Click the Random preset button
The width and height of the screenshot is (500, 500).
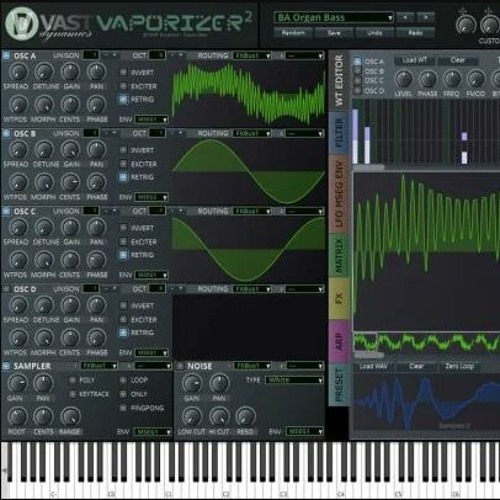293,33
